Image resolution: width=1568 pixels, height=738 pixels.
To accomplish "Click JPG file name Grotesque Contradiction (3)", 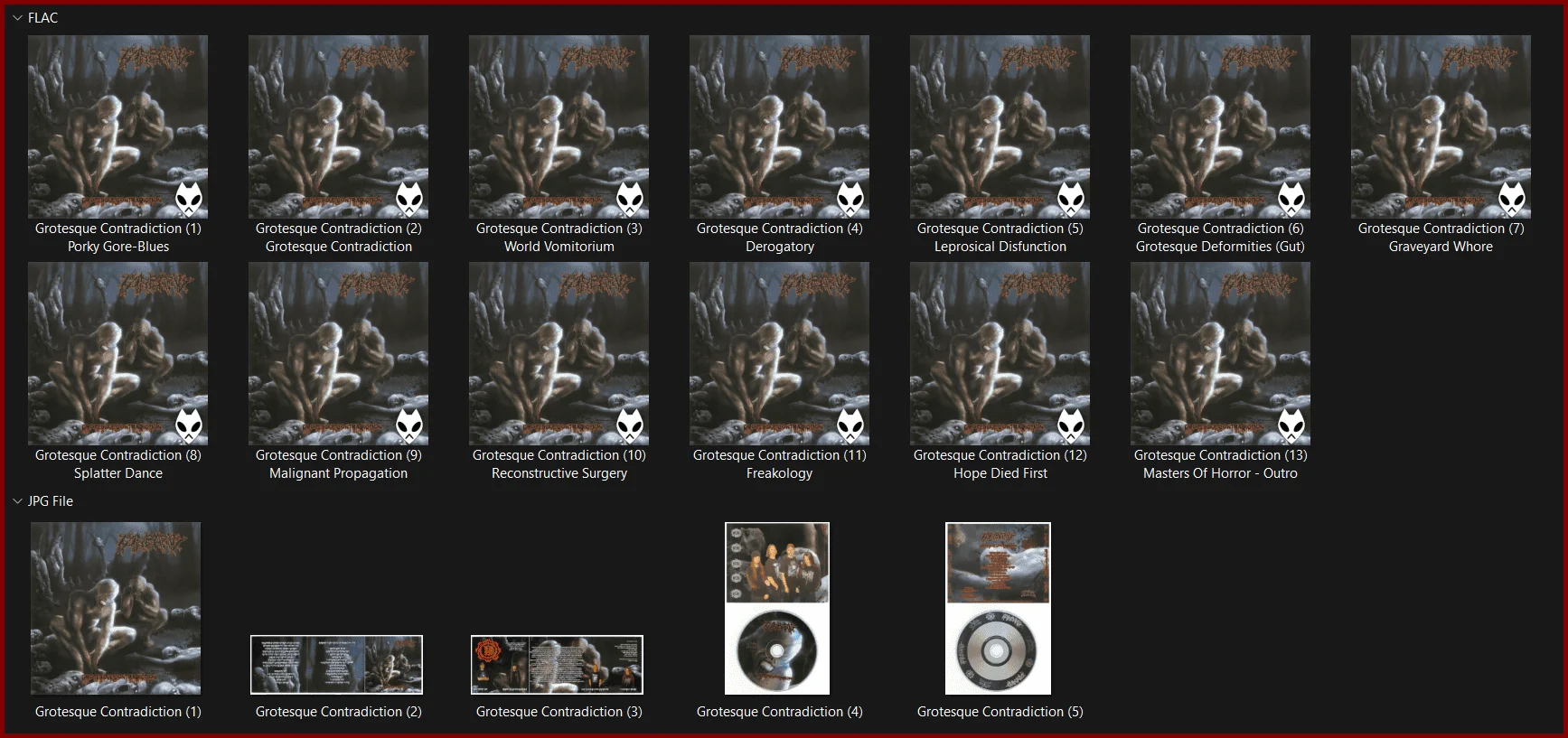I will (559, 712).
